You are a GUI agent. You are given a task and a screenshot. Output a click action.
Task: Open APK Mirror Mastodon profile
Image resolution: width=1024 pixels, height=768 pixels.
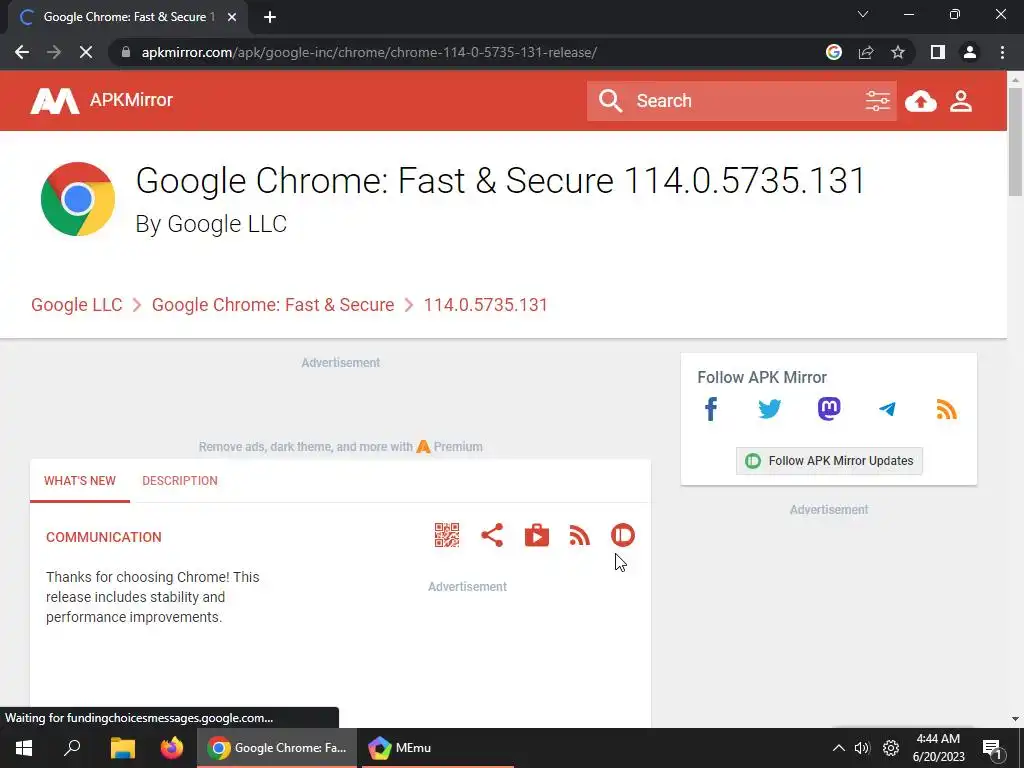pos(829,409)
